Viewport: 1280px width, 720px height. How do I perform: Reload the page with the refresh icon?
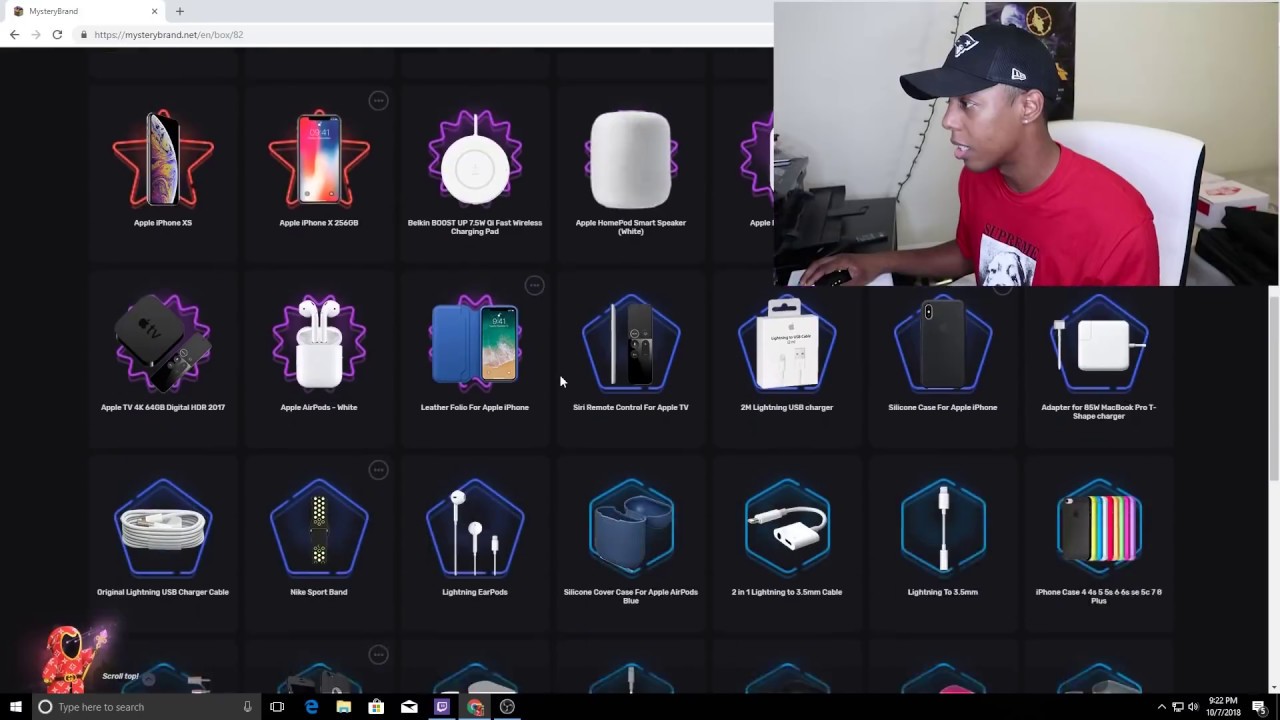point(57,34)
